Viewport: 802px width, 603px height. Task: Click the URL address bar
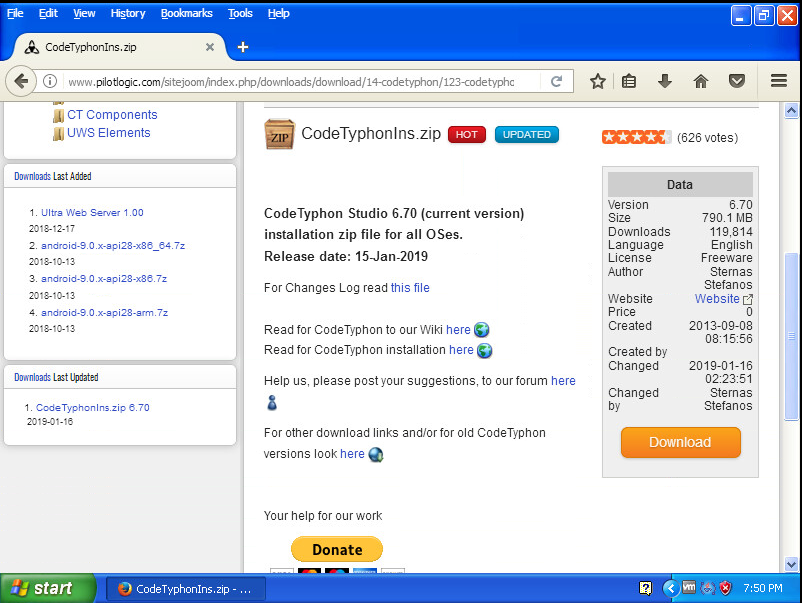pyautogui.click(x=301, y=81)
